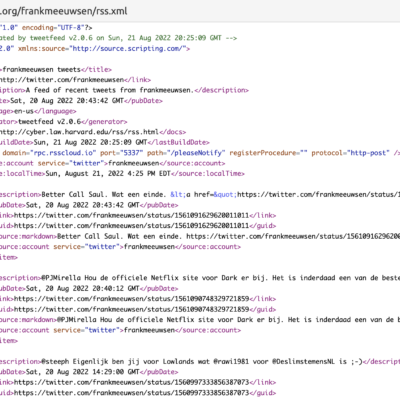Select the title text "frankmeeuwsen tweets"
The height and width of the screenshot is (400, 400).
42,69
